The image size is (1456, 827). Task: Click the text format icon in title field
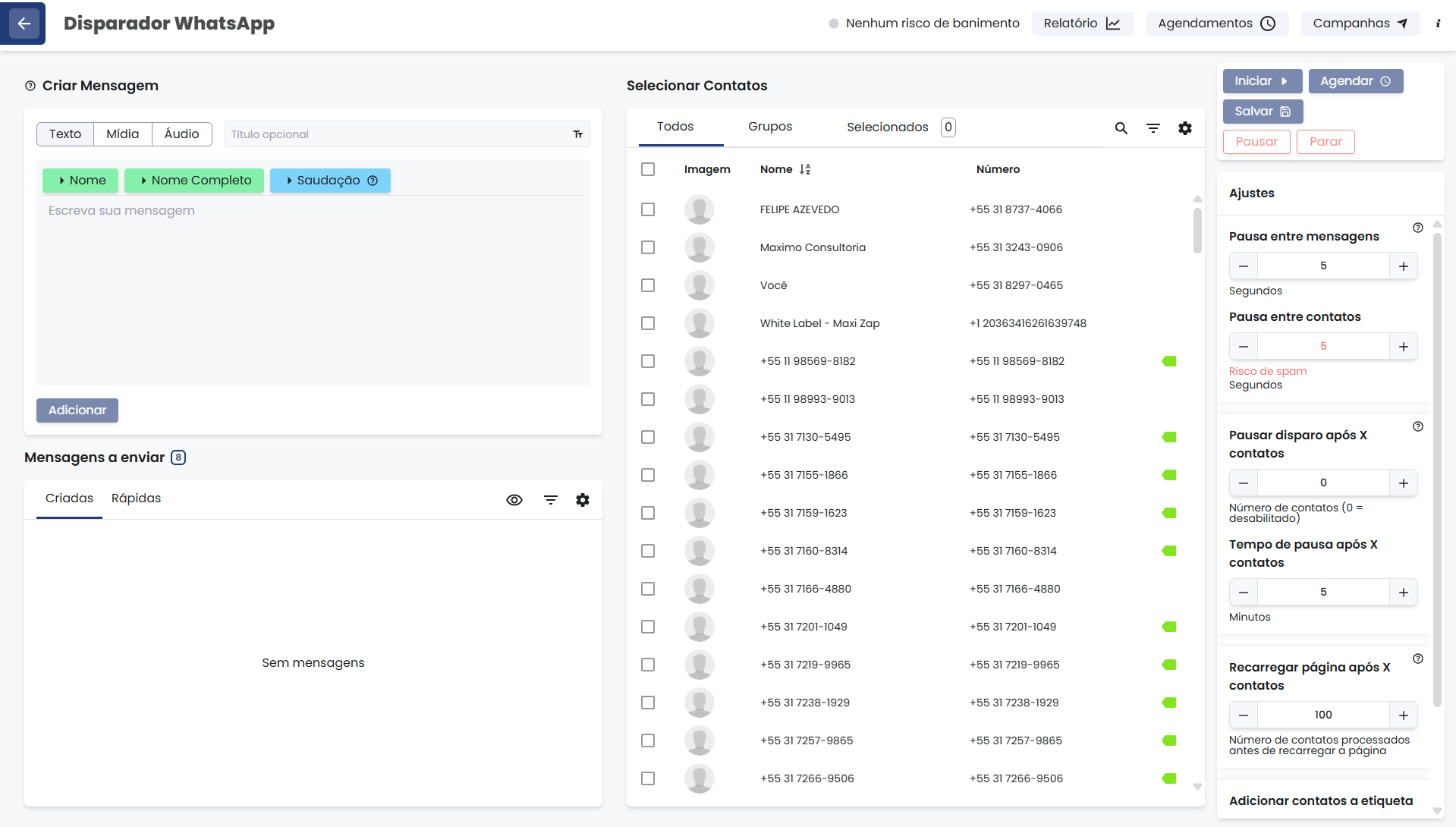pyautogui.click(x=578, y=134)
